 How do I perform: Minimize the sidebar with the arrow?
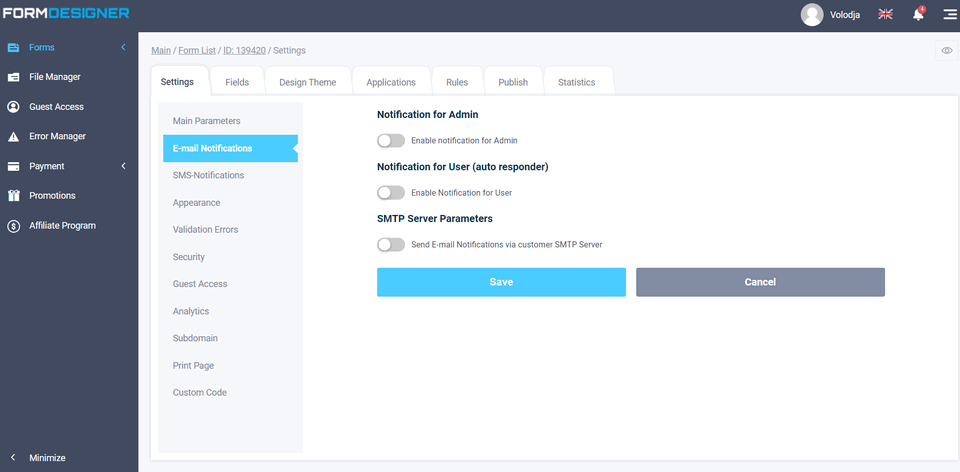pos(13,458)
